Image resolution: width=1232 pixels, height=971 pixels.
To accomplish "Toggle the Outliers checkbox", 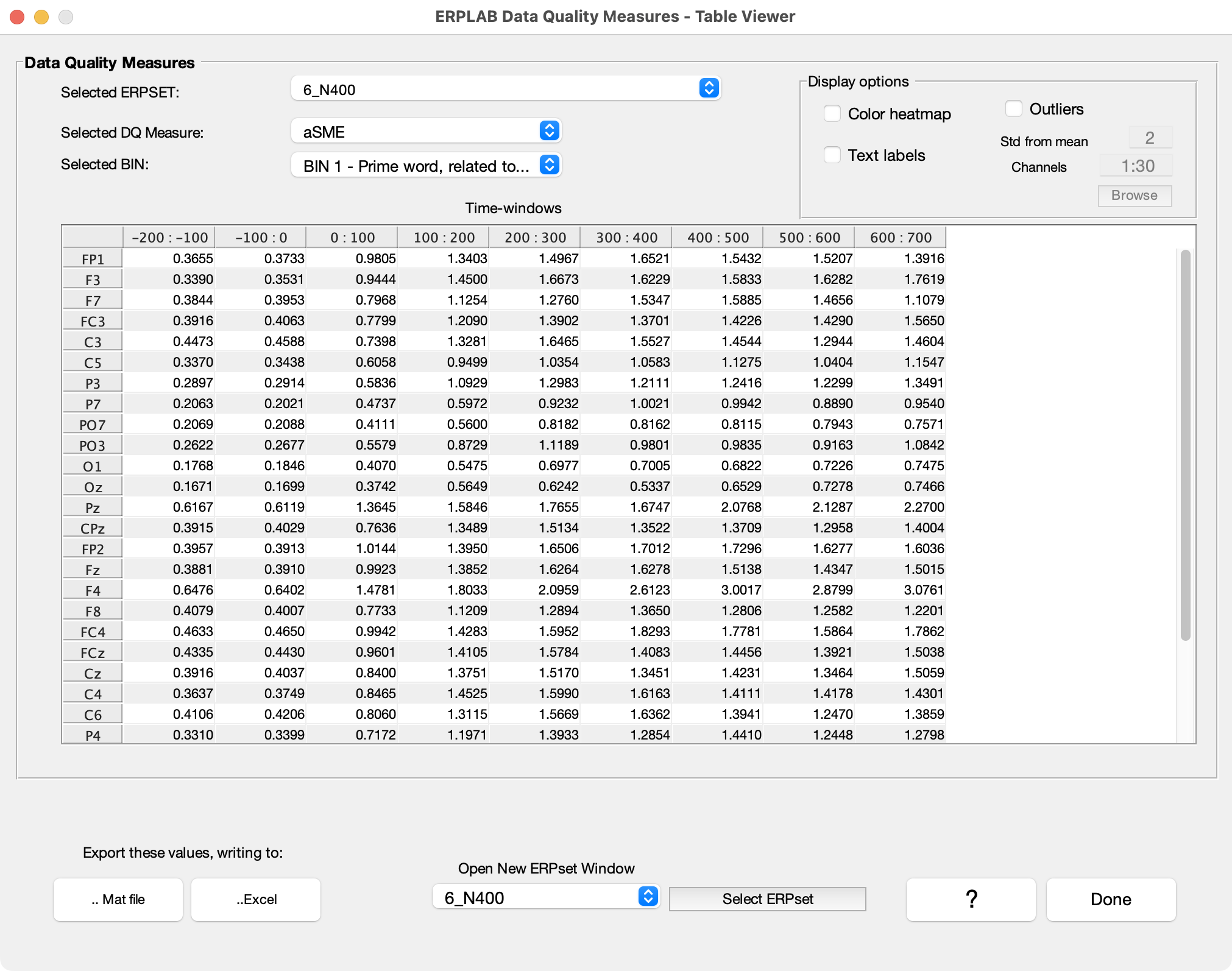I will coord(1014,109).
